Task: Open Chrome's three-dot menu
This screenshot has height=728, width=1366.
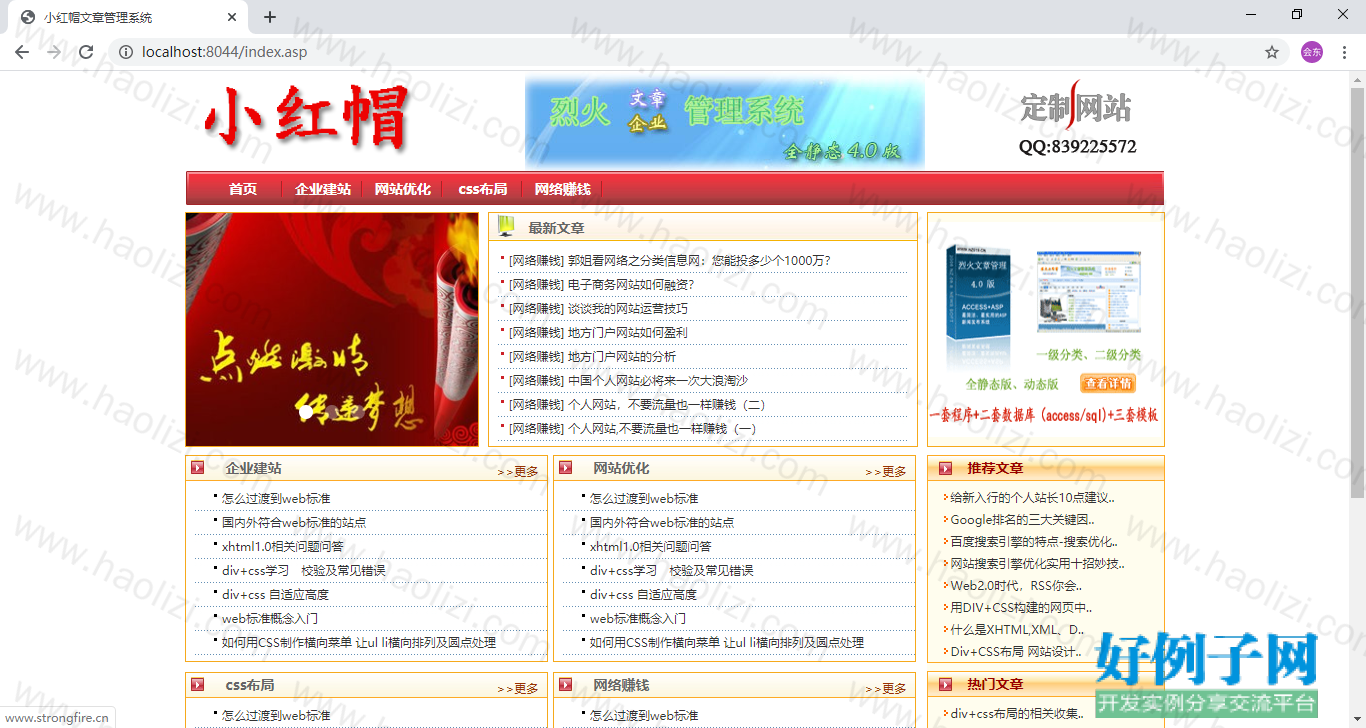Action: point(1345,52)
